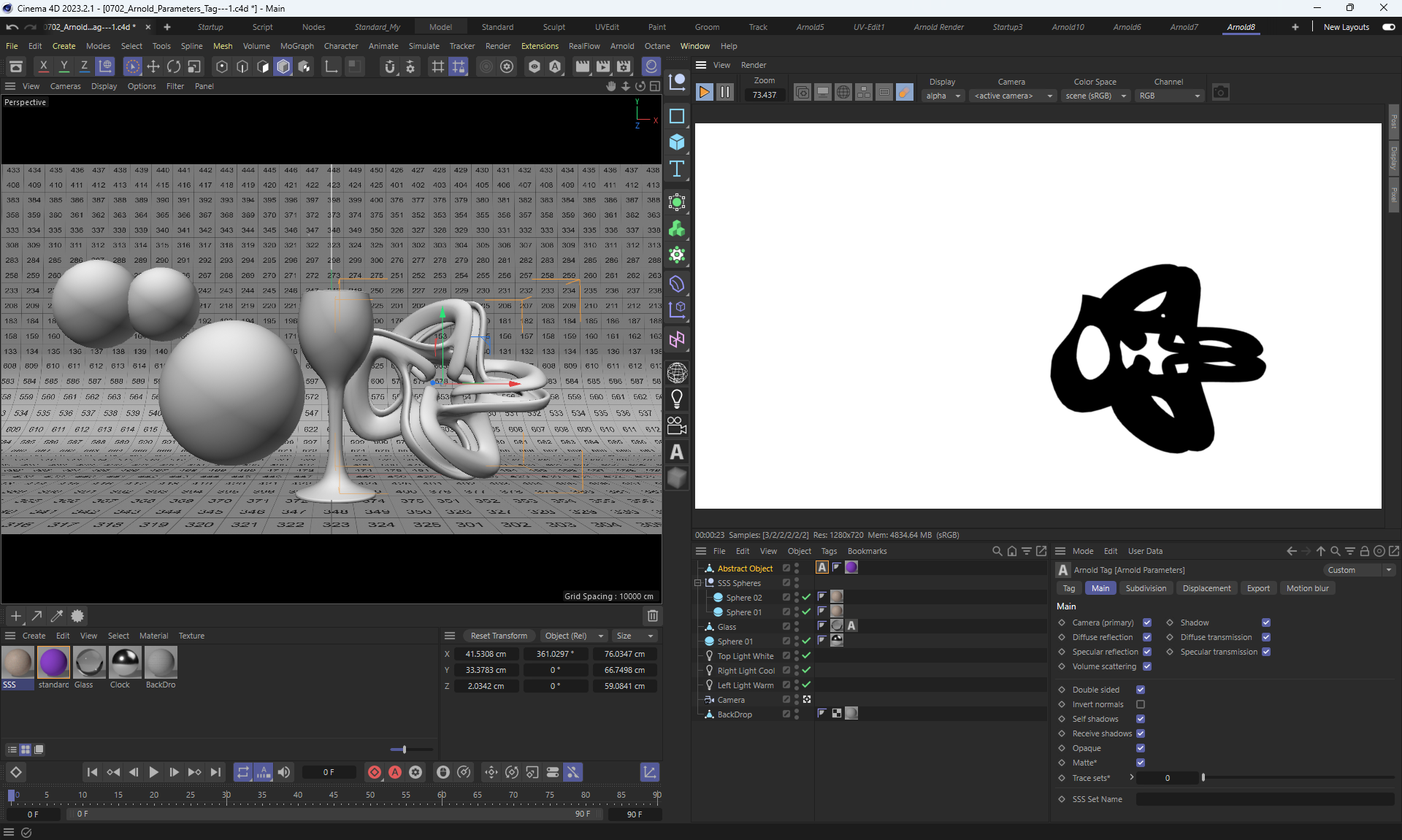Image resolution: width=1402 pixels, height=840 pixels.
Task: Open the MoGraph menu
Action: [x=296, y=46]
